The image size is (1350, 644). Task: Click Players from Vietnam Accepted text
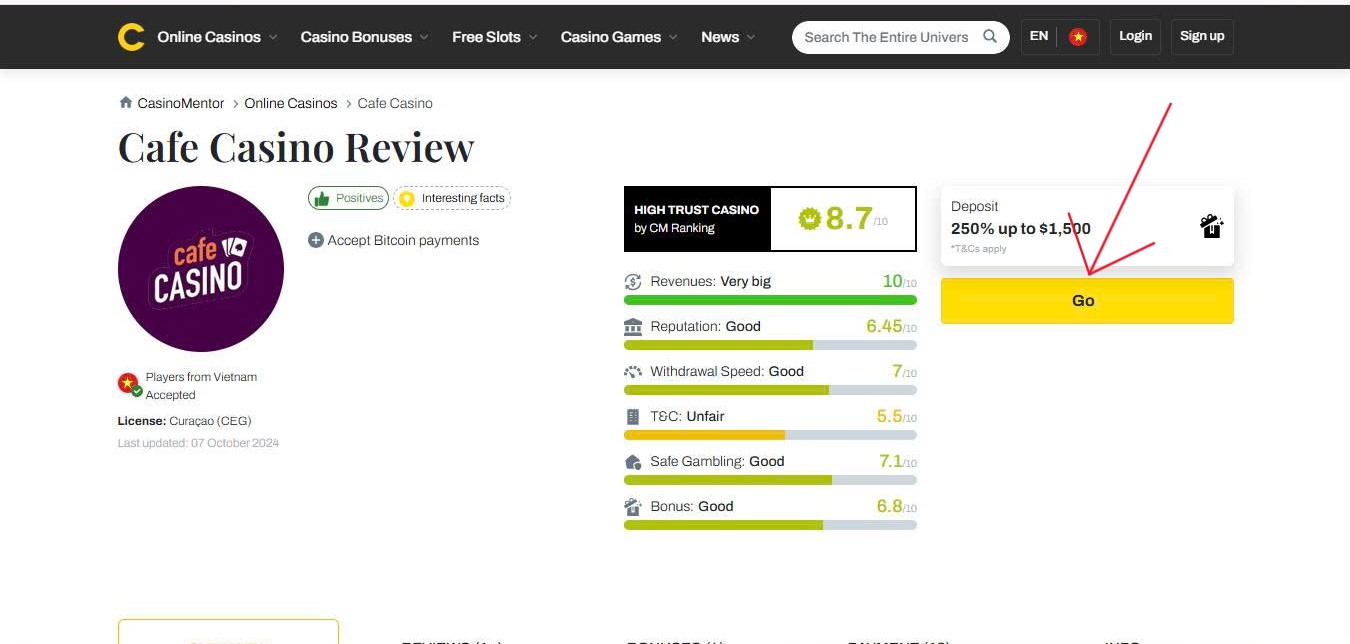tap(201, 386)
